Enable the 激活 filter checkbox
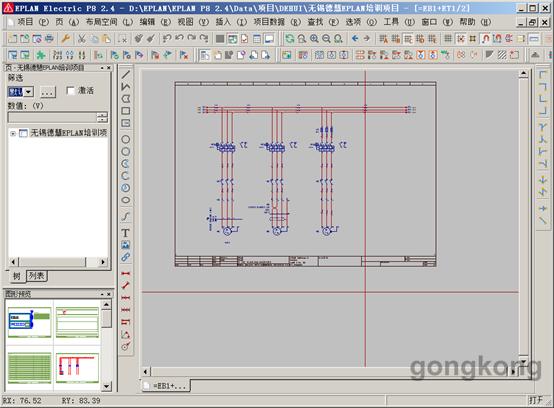554x408 pixels. [x=71, y=91]
